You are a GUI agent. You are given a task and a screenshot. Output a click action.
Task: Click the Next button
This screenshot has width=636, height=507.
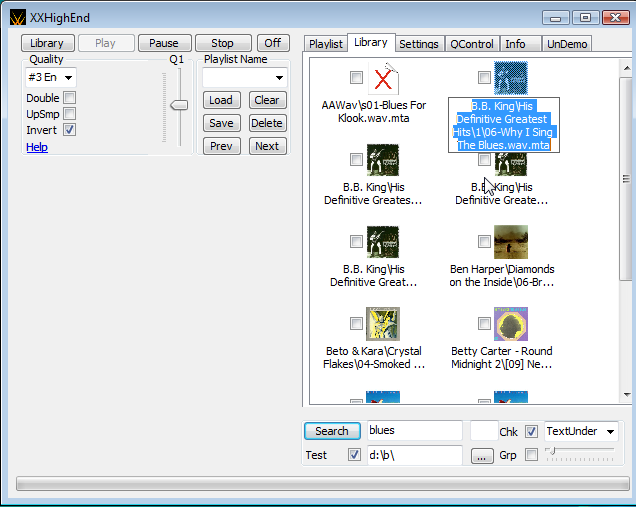(267, 146)
